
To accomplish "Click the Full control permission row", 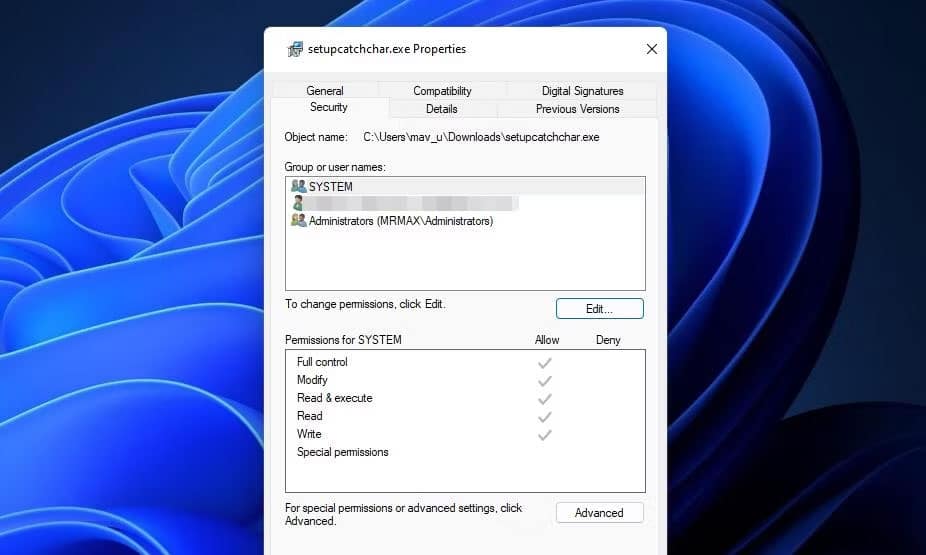I will [465, 362].
